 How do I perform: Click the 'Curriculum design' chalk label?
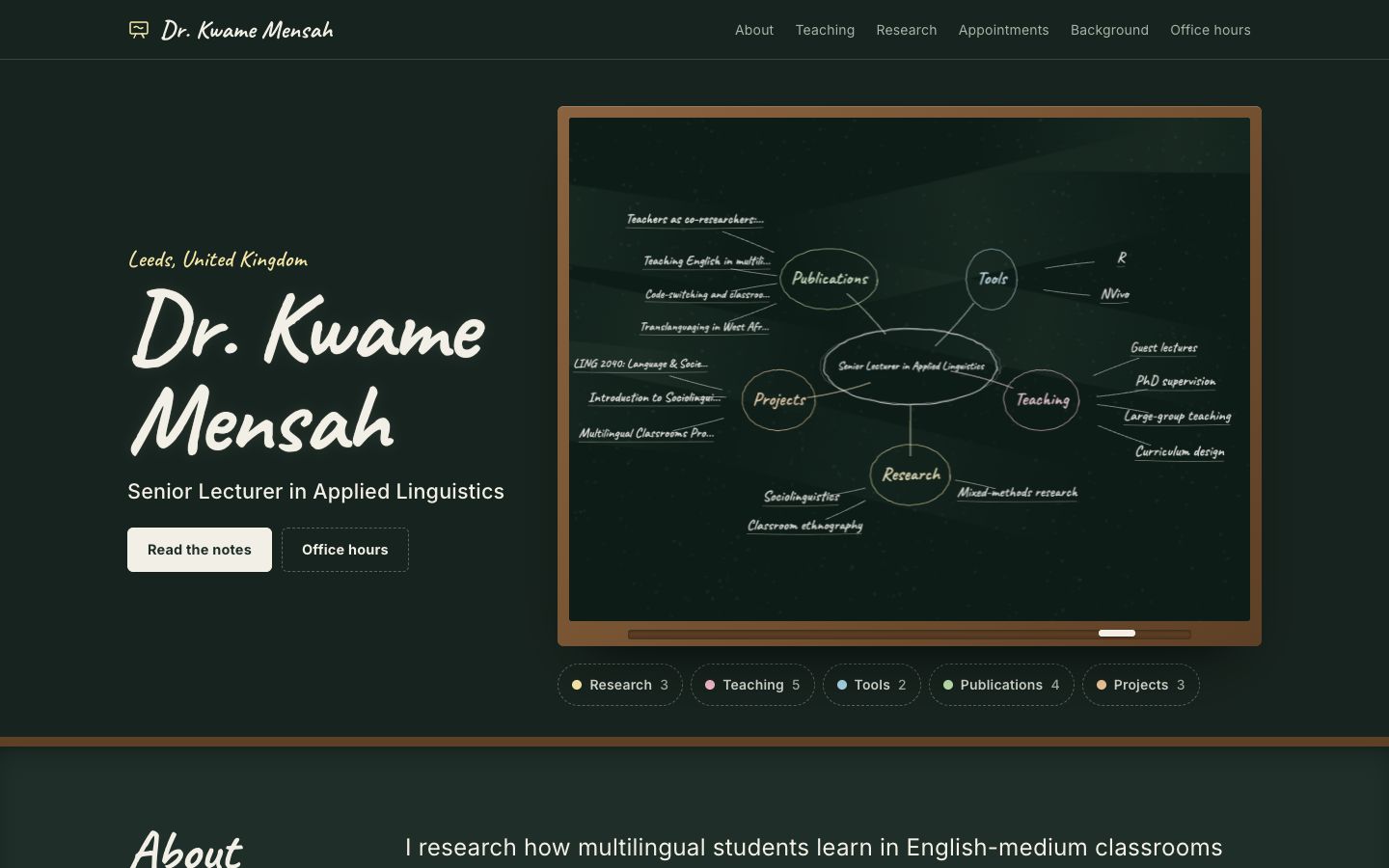click(1180, 451)
